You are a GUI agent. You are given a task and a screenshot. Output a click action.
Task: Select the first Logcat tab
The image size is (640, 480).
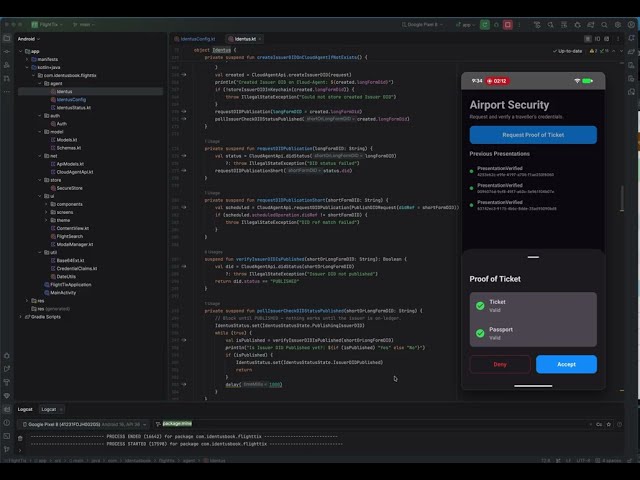point(25,409)
